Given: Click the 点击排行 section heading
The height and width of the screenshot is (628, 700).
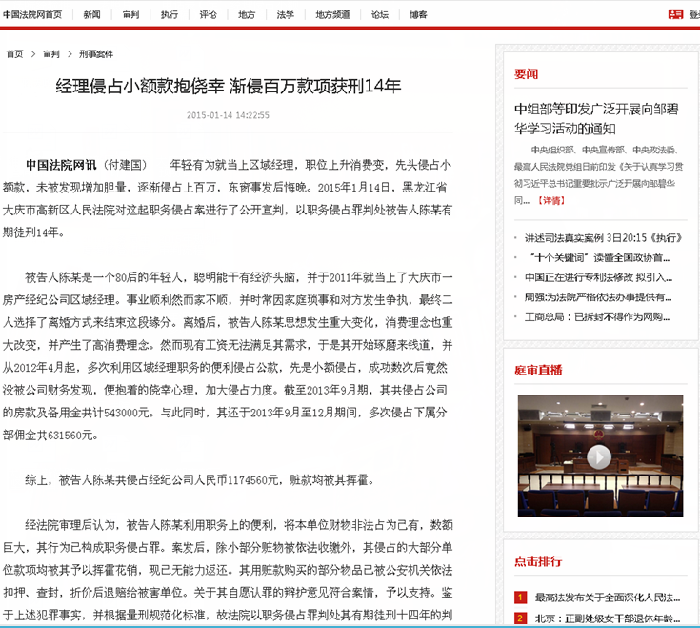Looking at the screenshot, I should coord(538,561).
